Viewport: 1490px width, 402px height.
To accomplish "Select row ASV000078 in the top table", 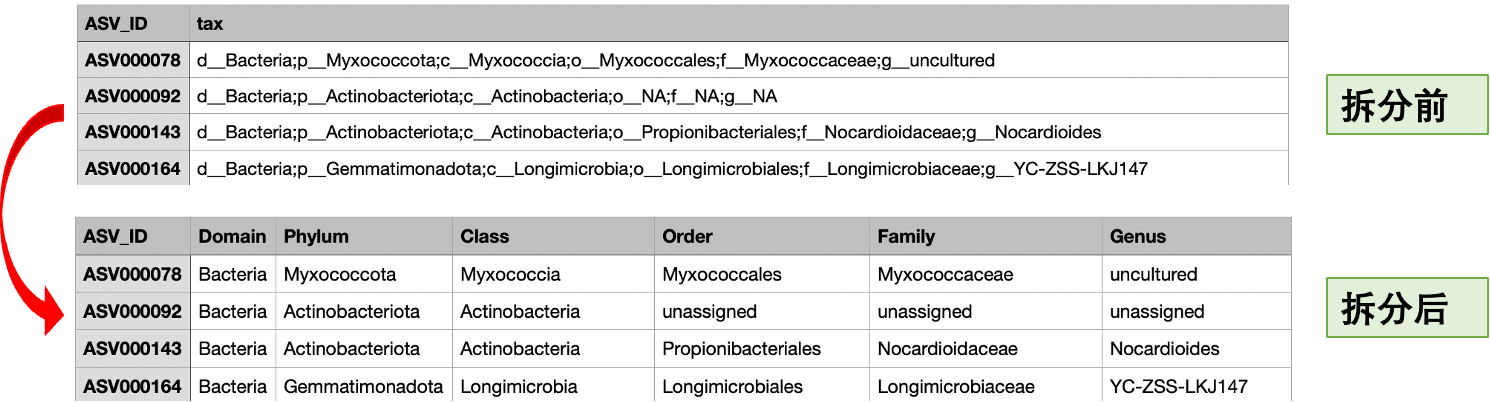I will (x=133, y=61).
